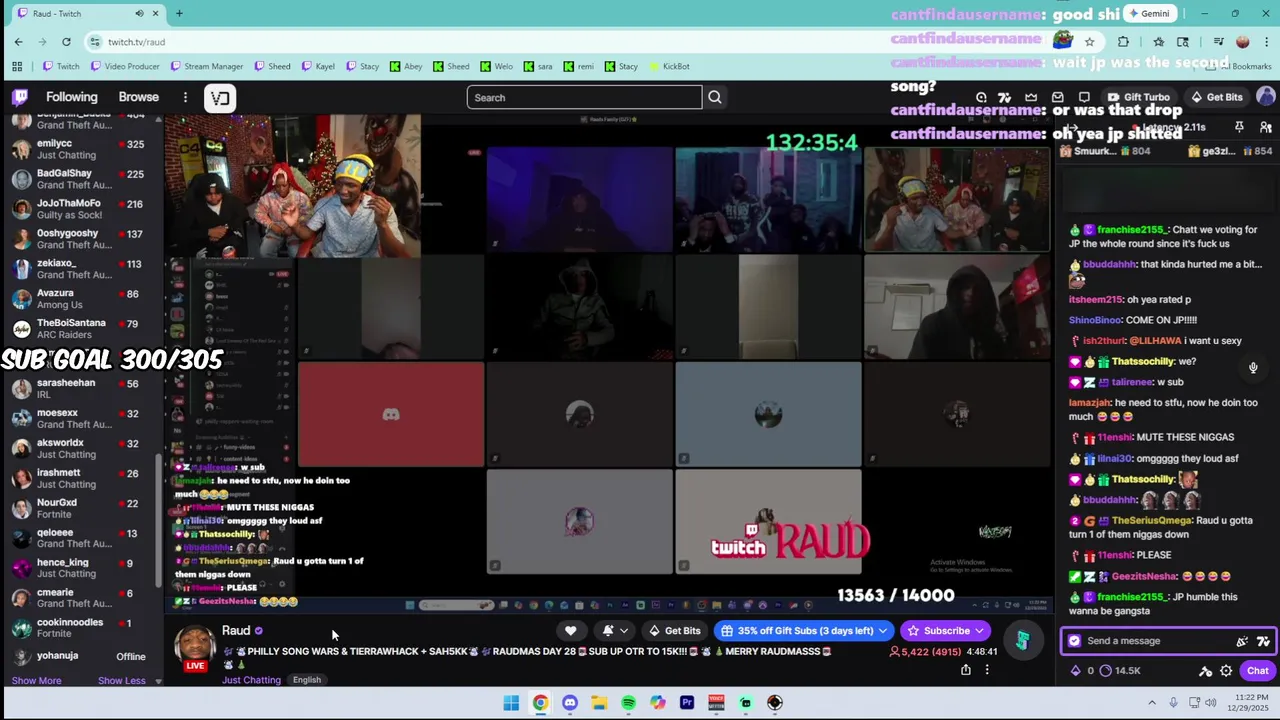Click Show More in followed channels
Image resolution: width=1280 pixels, height=720 pixels.
click(36, 680)
